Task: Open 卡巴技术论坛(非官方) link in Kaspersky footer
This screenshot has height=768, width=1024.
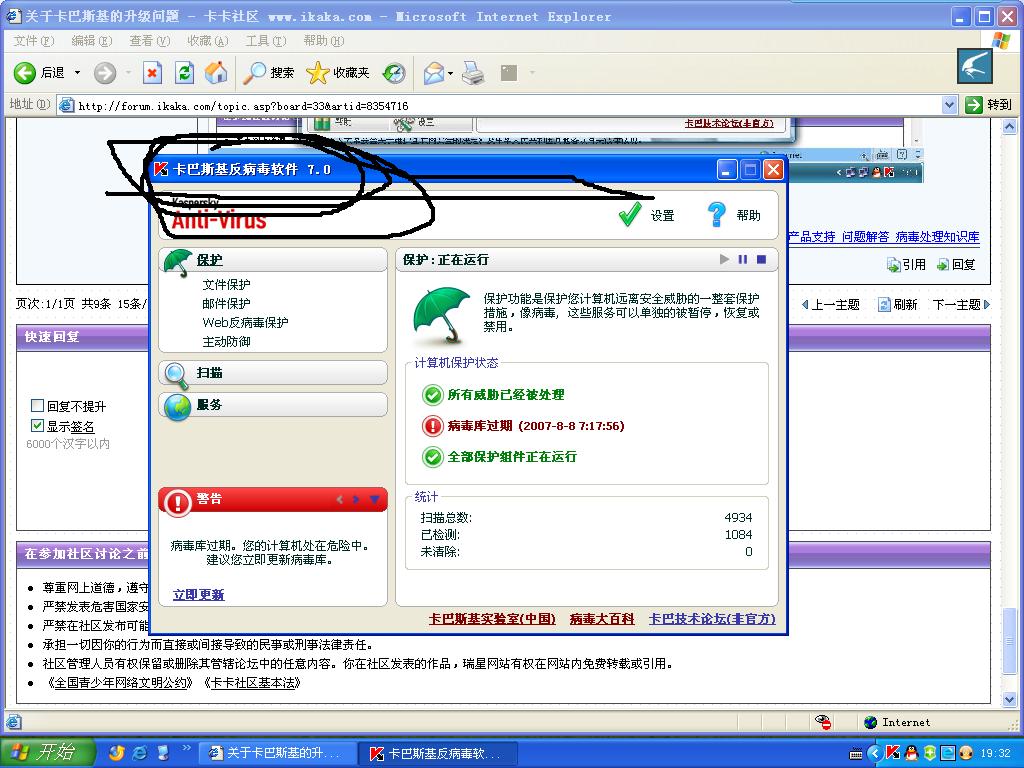Action: click(x=712, y=618)
